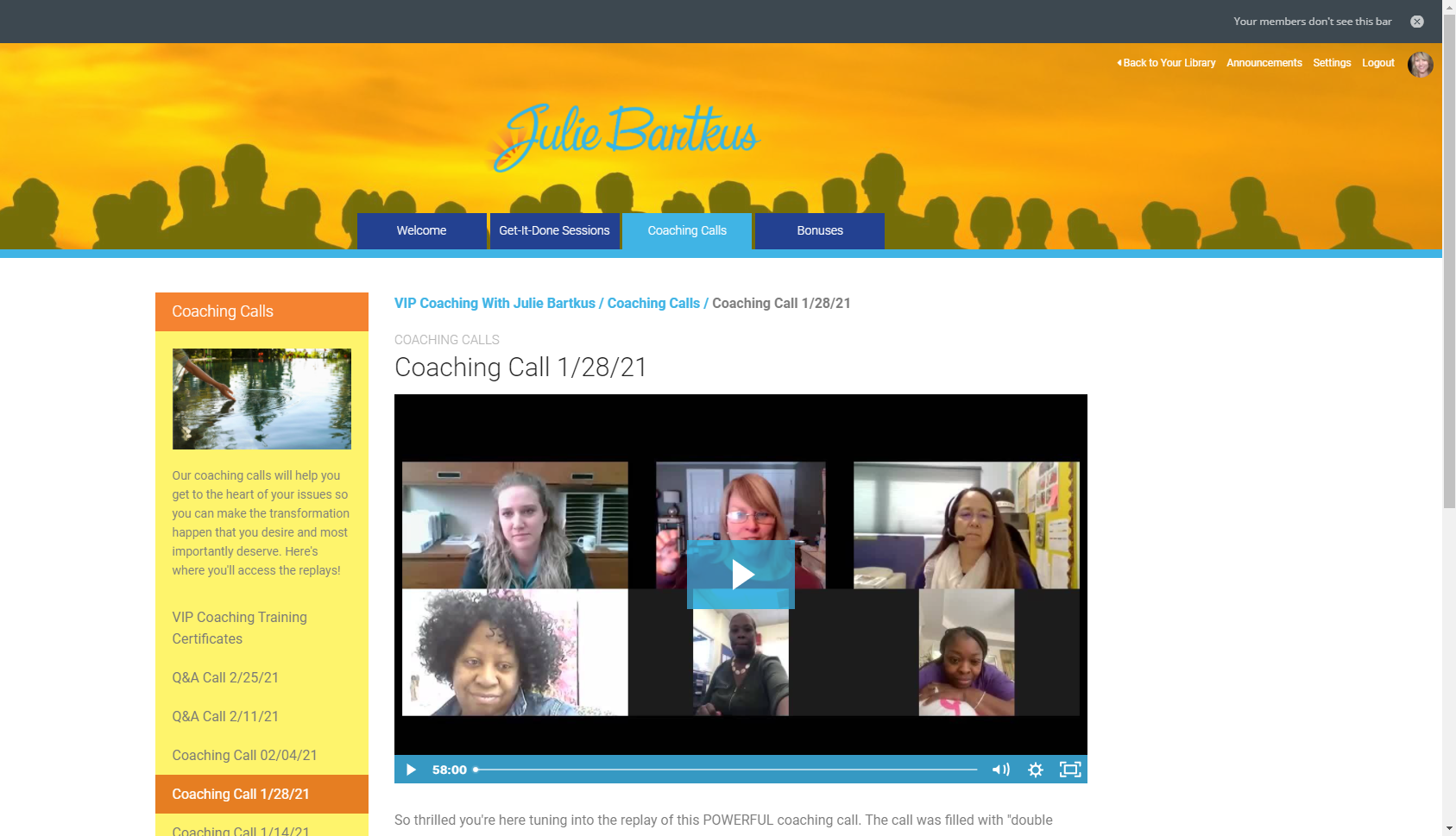Open Announcements link

1264,63
